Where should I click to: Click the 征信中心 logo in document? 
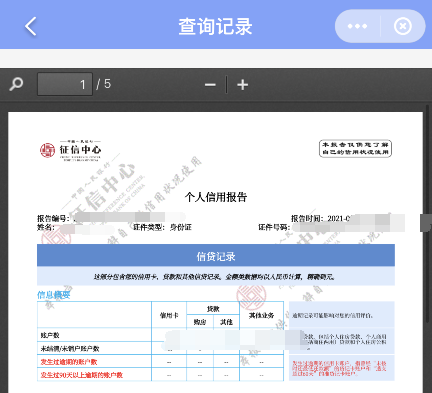click(70, 151)
